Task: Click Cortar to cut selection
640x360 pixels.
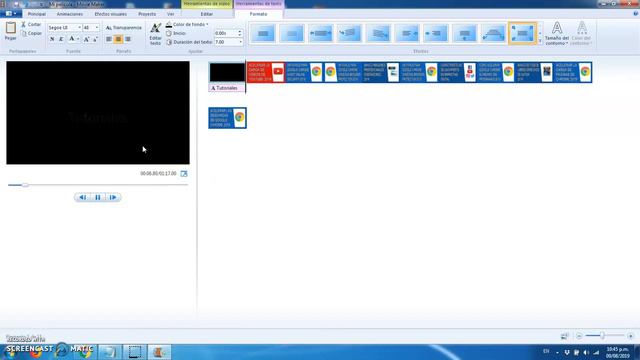Action: pos(31,24)
